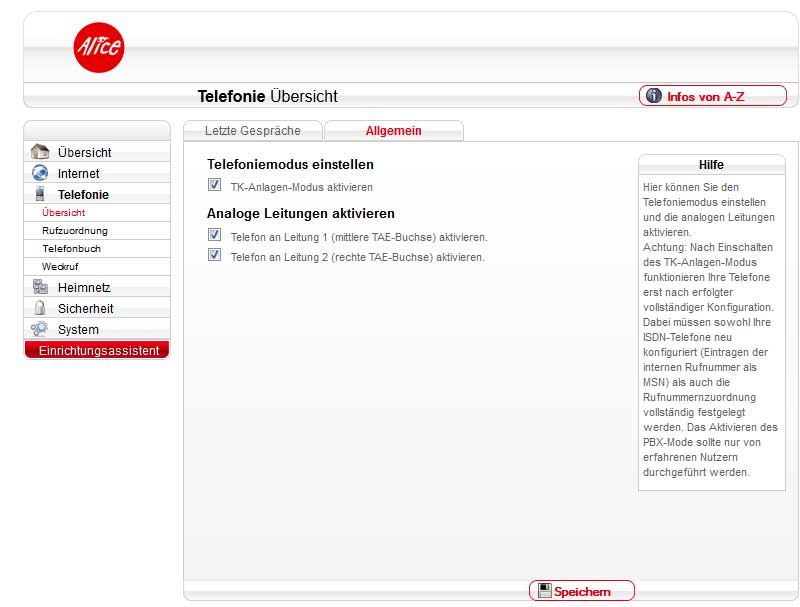Open the Telefonbuch submenu entry
800x607 pixels.
[72, 248]
